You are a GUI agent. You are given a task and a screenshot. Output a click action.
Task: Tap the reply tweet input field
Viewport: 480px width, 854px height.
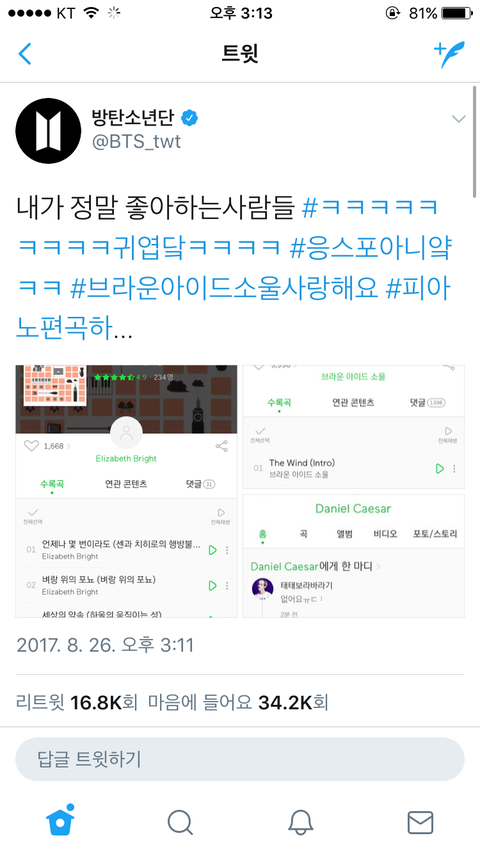point(240,759)
